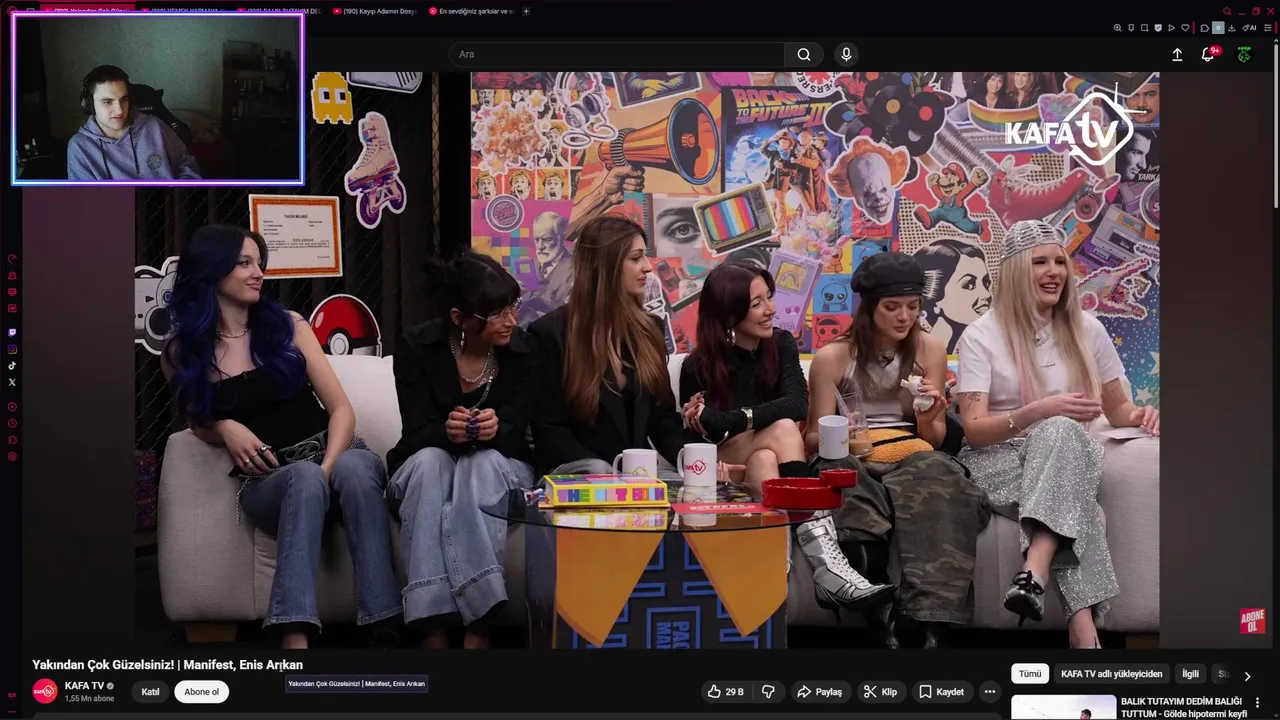
Task: Open the YouTube account avatar
Action: (1244, 55)
